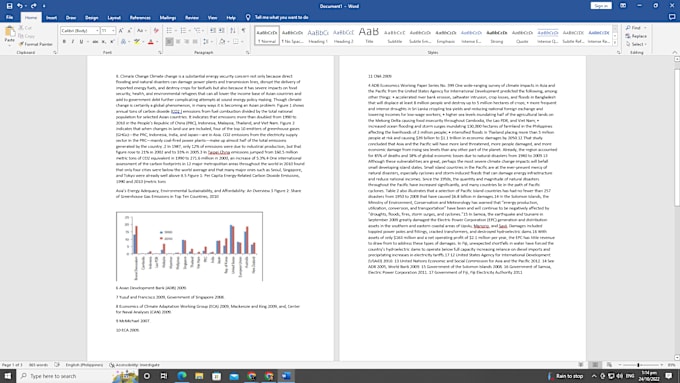Toggle align right
680x383 pixels.
pos(186,42)
